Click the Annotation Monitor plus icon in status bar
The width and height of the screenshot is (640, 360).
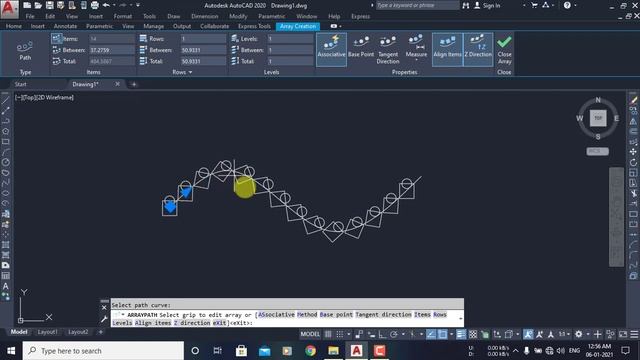point(598,334)
